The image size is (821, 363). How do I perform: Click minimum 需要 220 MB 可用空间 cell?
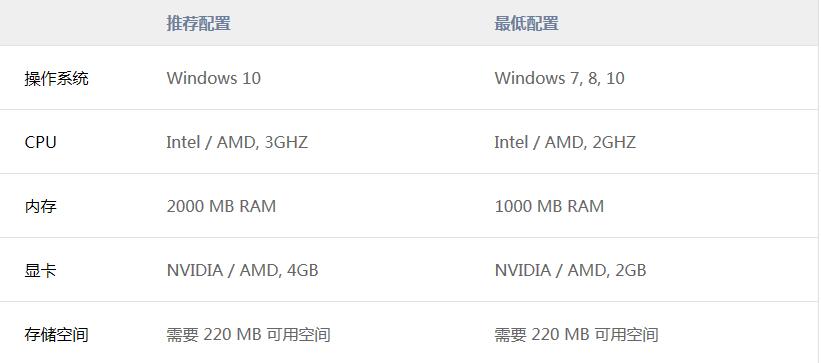tap(576, 335)
